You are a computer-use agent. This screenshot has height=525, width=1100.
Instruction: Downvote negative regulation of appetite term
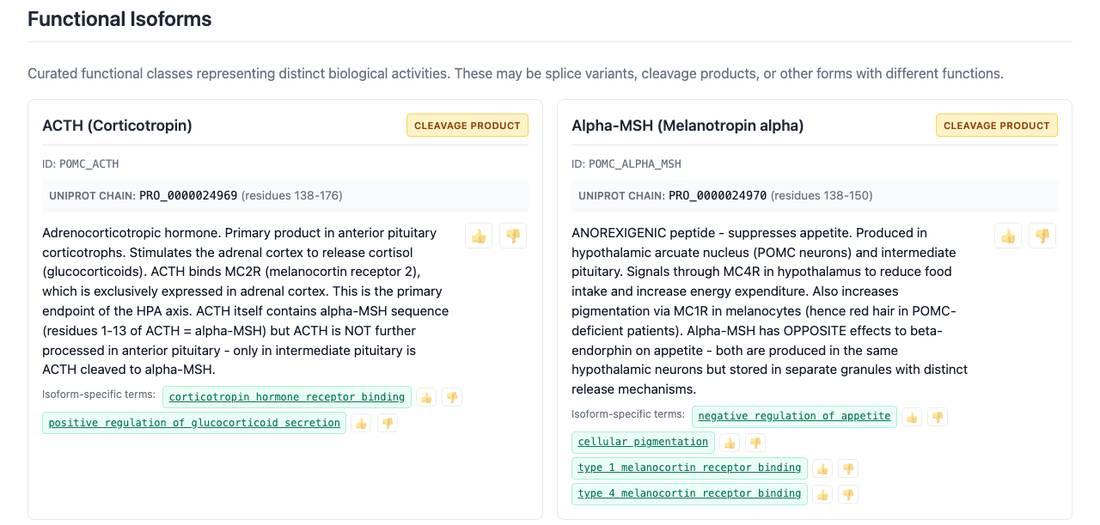tap(937, 417)
